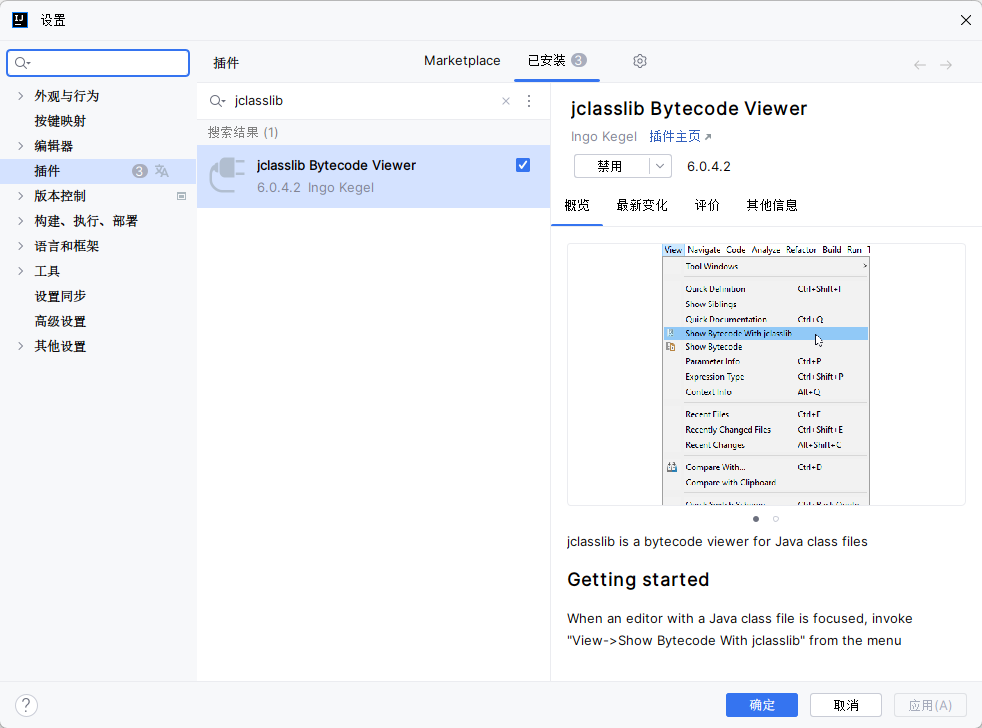Open the help question mark button
The height and width of the screenshot is (728, 982).
pos(26,705)
